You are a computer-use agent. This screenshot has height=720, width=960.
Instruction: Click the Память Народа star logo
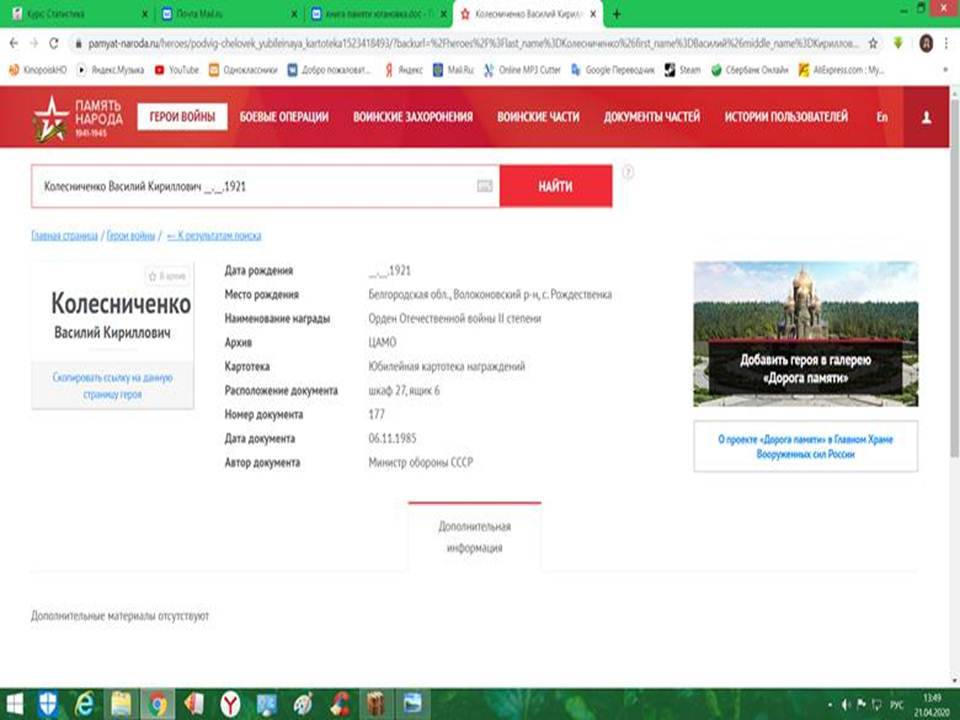[51, 118]
